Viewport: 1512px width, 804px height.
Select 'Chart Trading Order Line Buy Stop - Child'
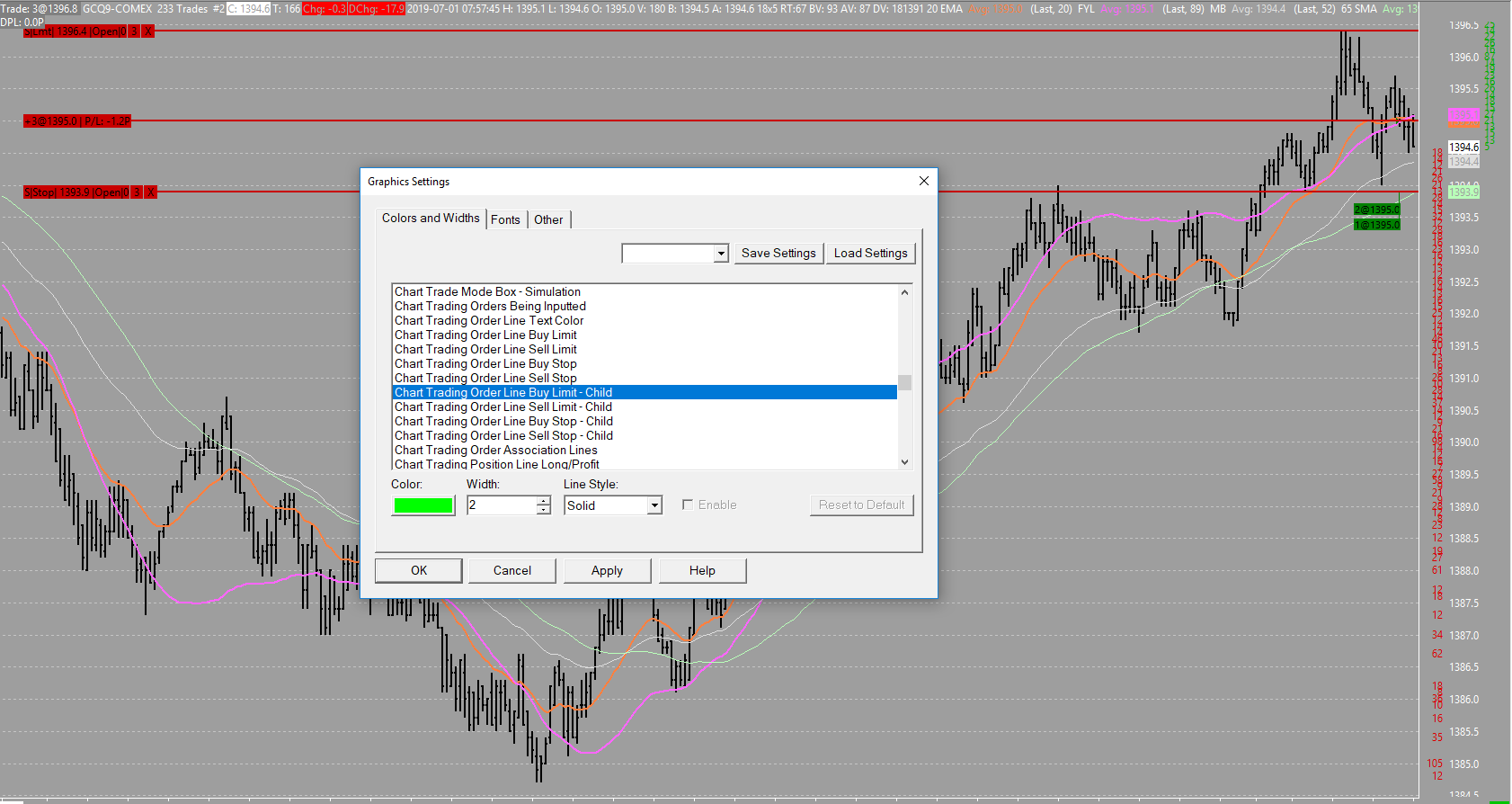[645, 422]
